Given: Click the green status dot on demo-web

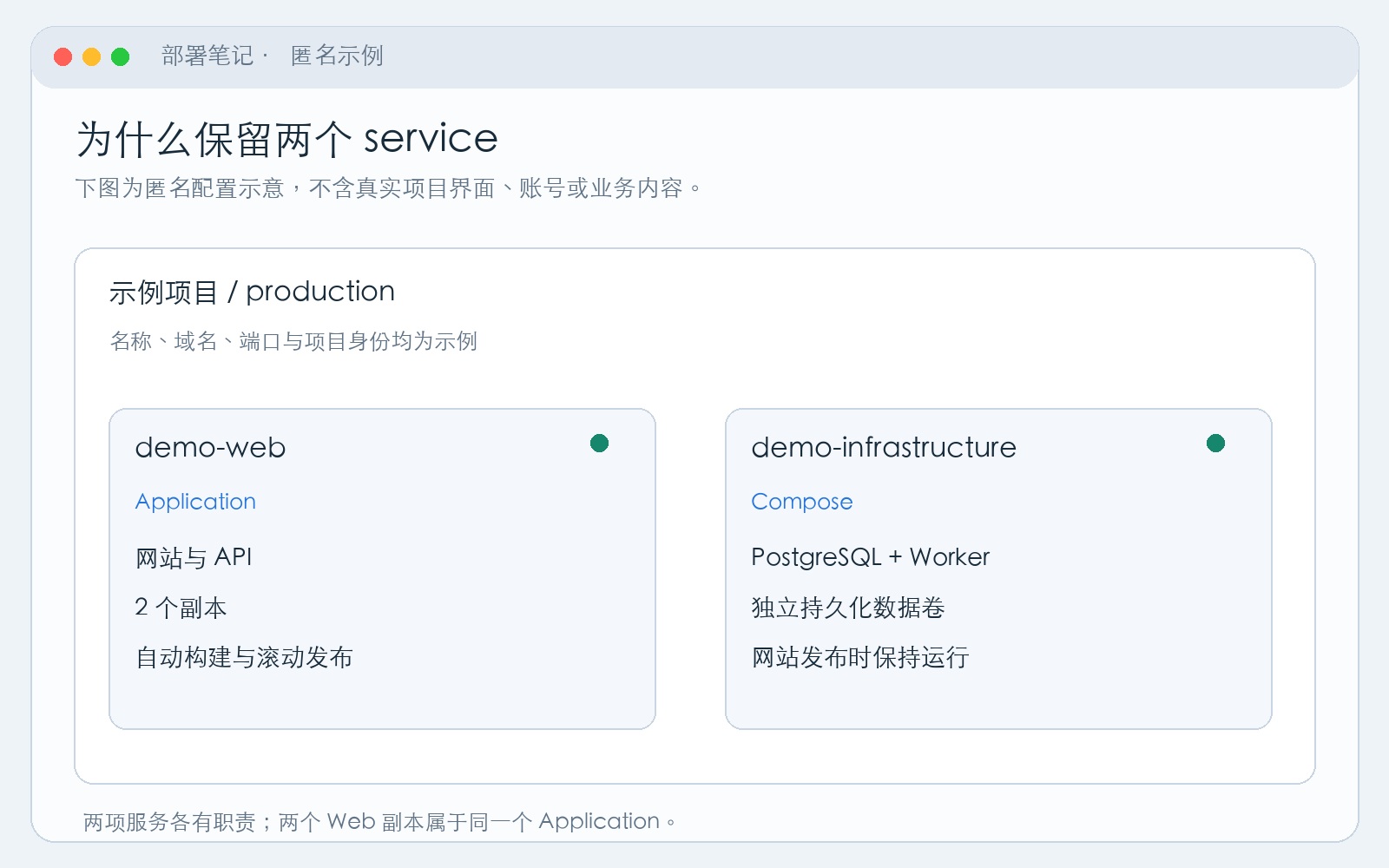Looking at the screenshot, I should pos(599,444).
